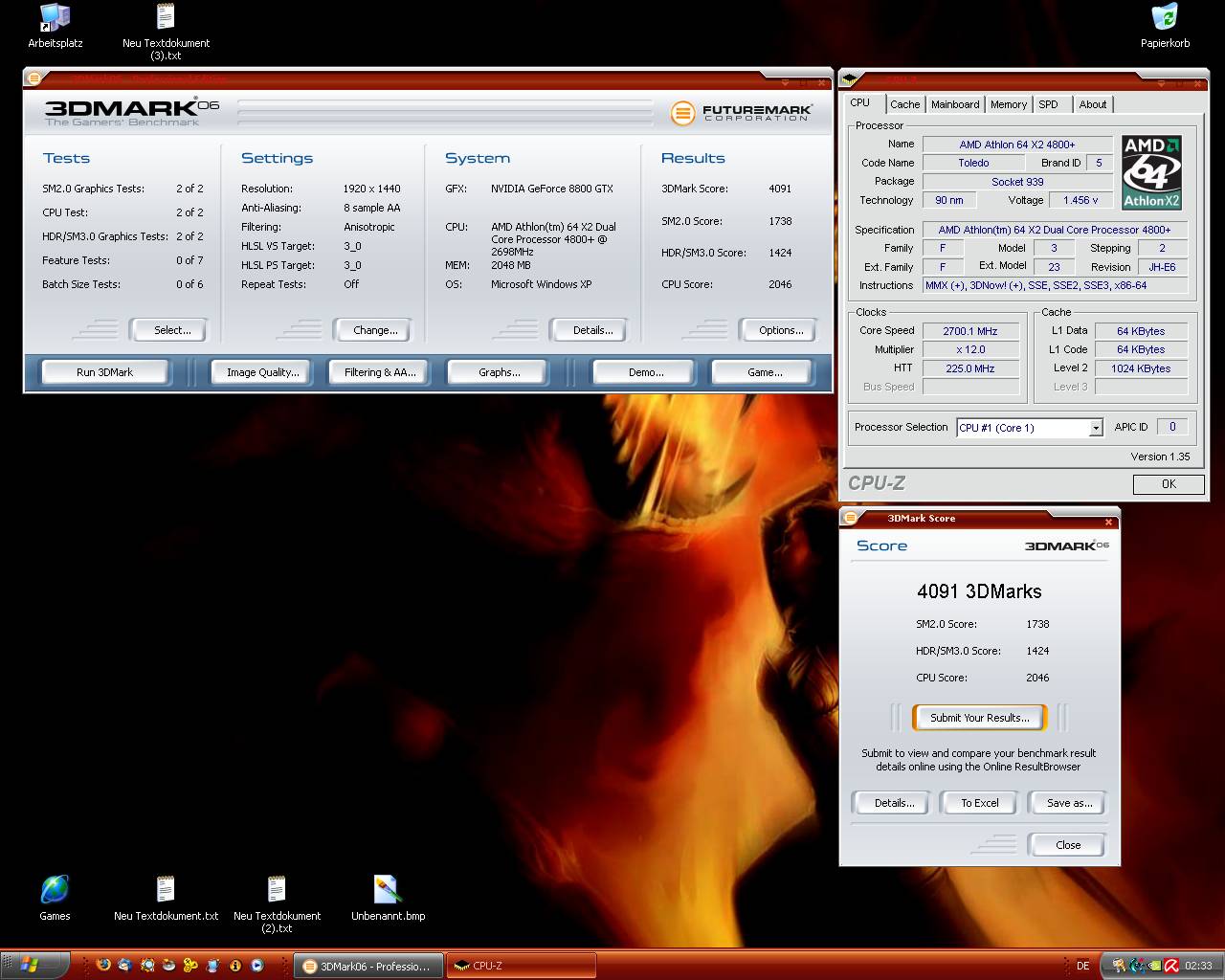Open Avira antivirus tray icon
The image size is (1225, 980).
point(1171,966)
